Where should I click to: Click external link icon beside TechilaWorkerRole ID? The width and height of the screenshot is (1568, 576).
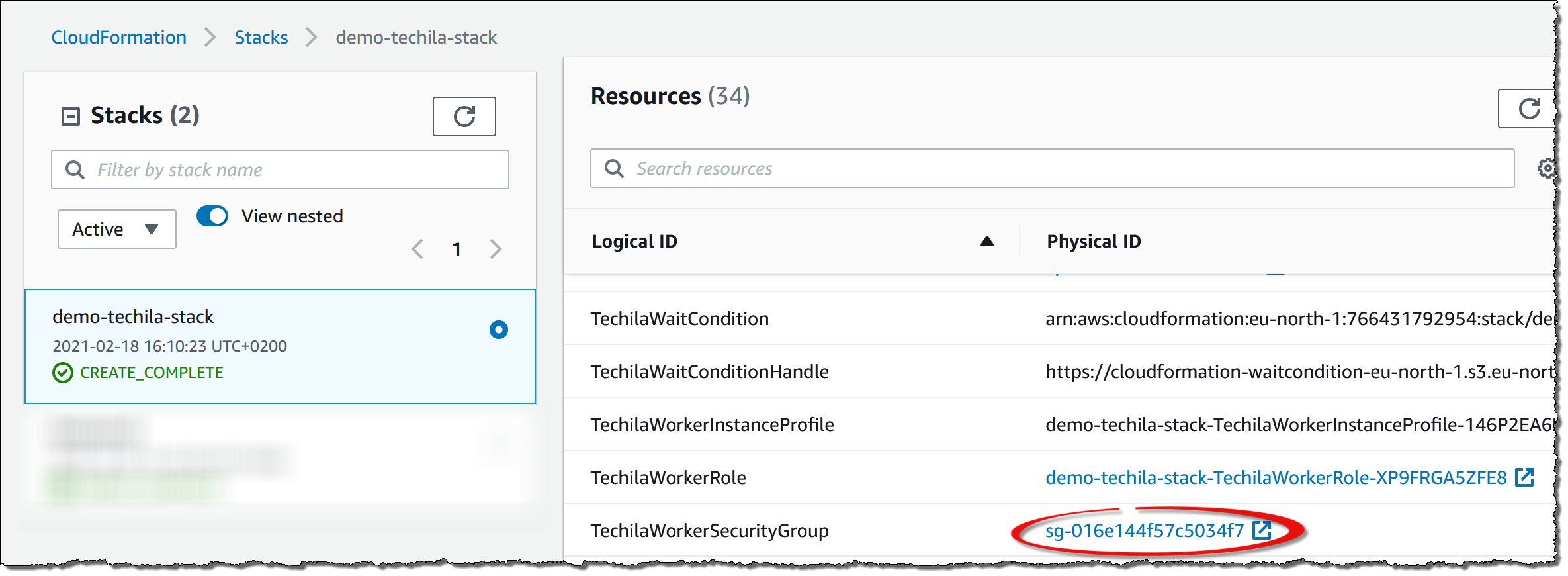(1524, 477)
